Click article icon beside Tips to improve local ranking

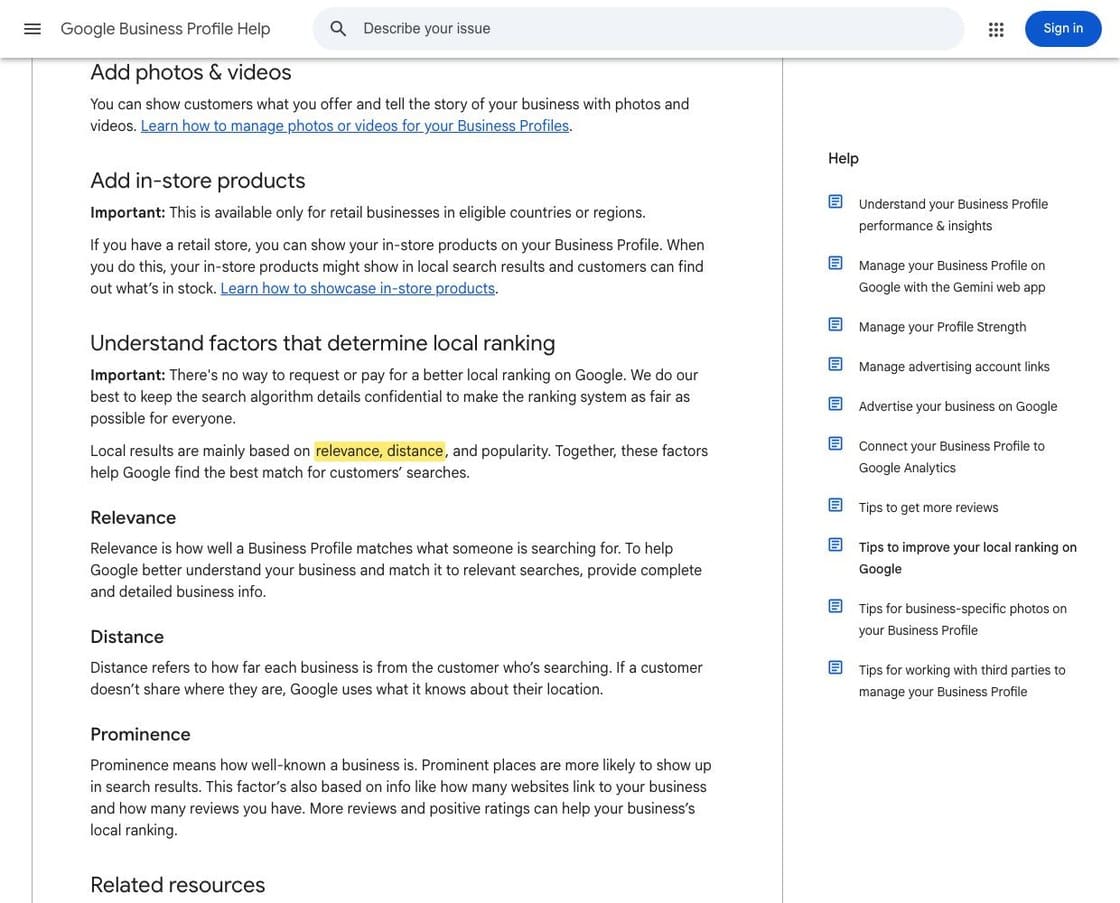pos(835,545)
